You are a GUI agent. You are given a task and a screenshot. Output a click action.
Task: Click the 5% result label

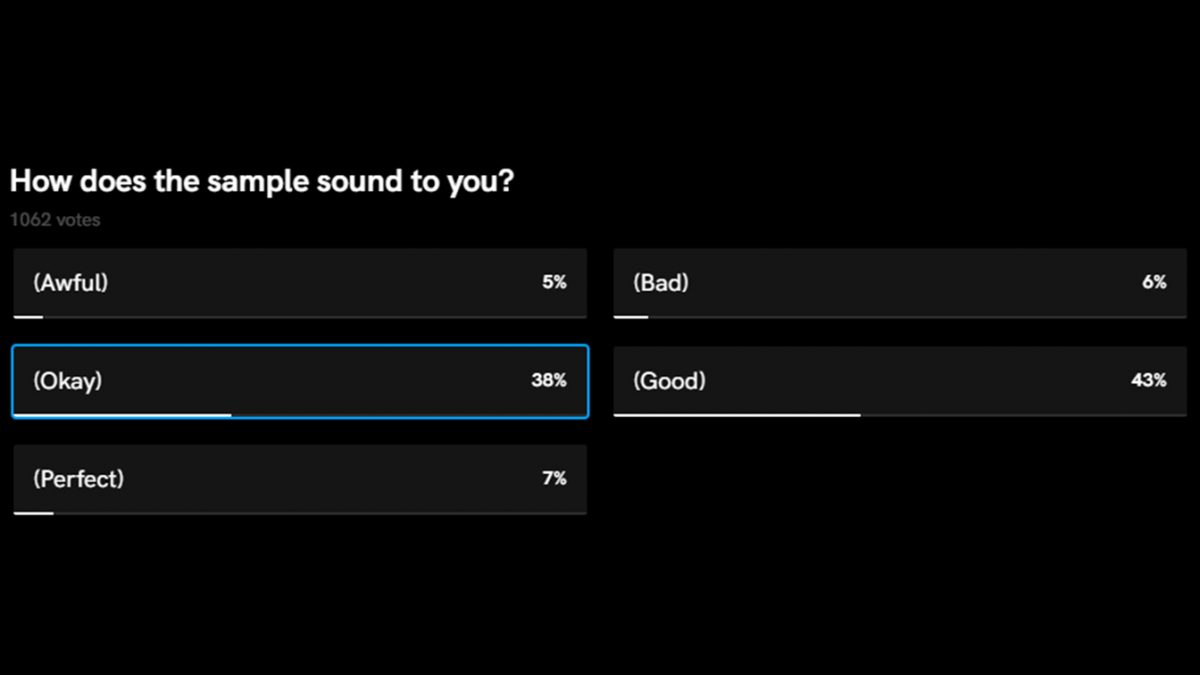click(x=553, y=283)
